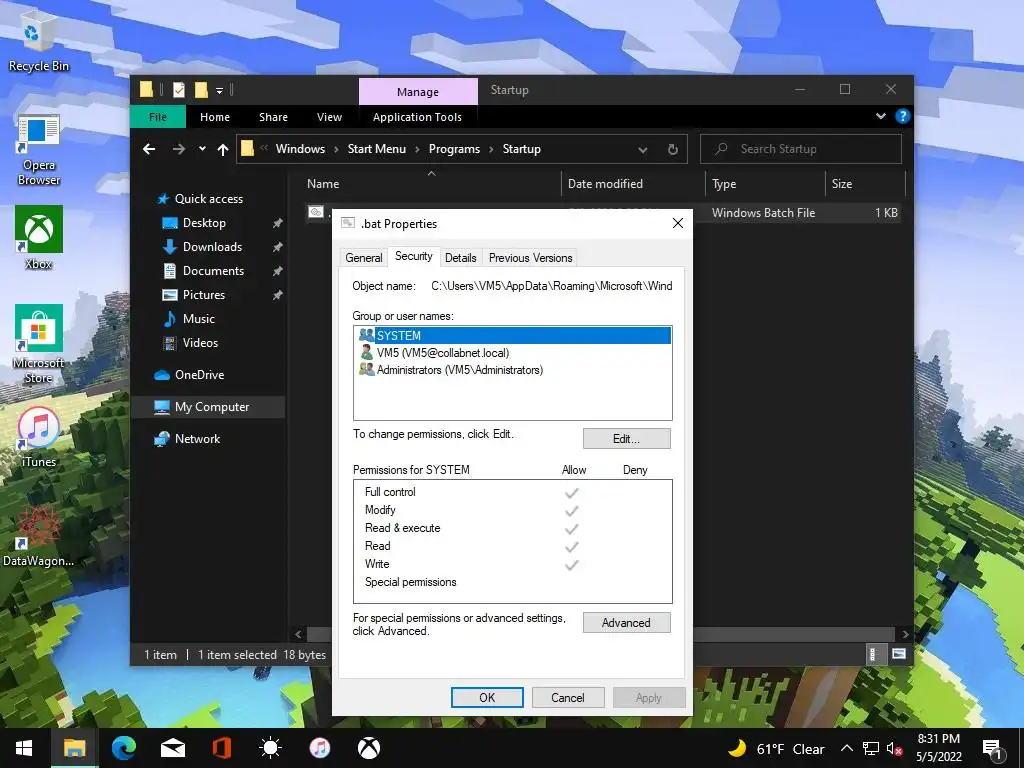Open the iTunes desktop shortcut

coord(39,438)
